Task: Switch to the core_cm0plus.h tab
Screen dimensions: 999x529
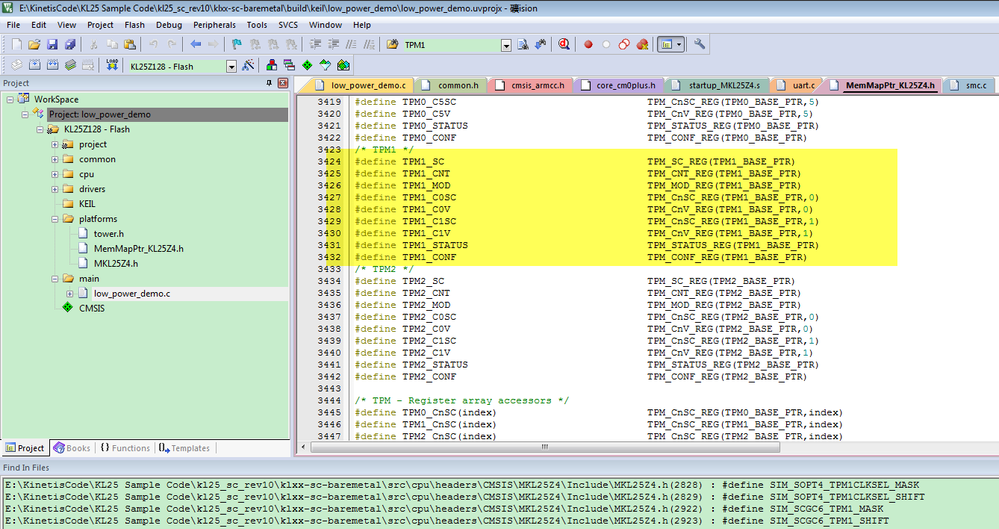Action: point(619,85)
